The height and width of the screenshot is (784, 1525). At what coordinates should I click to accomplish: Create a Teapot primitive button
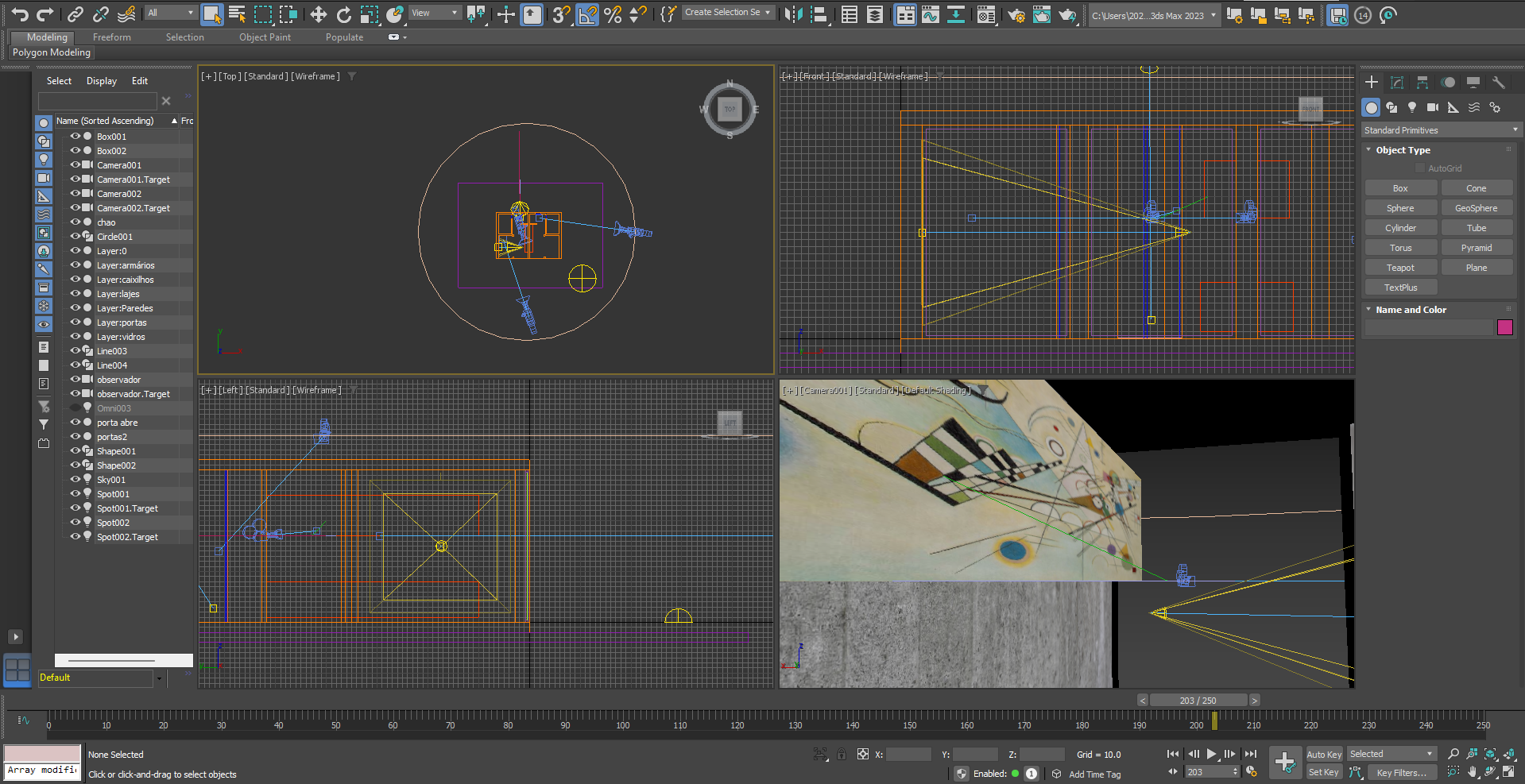(x=1400, y=268)
